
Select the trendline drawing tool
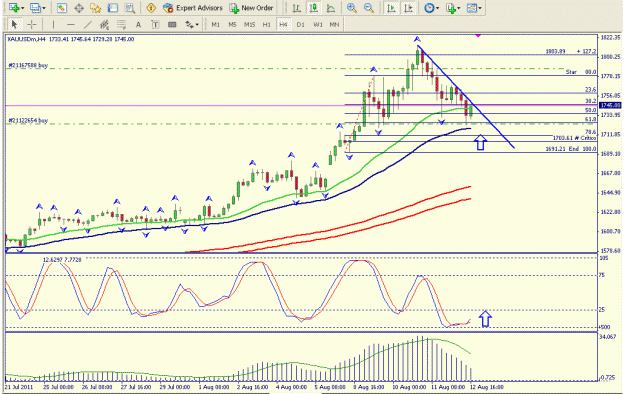pos(87,25)
